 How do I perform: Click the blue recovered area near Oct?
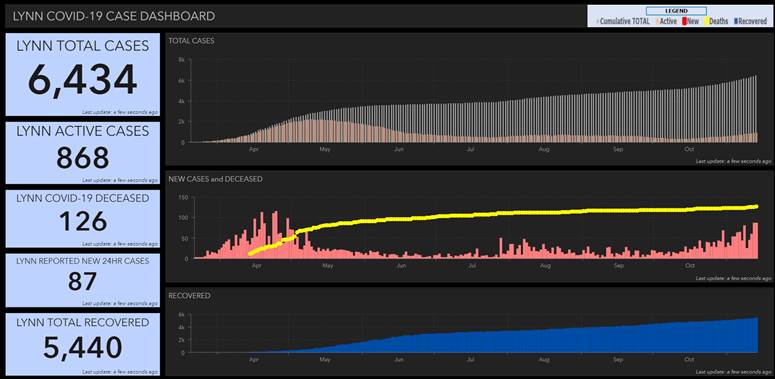tap(689, 338)
